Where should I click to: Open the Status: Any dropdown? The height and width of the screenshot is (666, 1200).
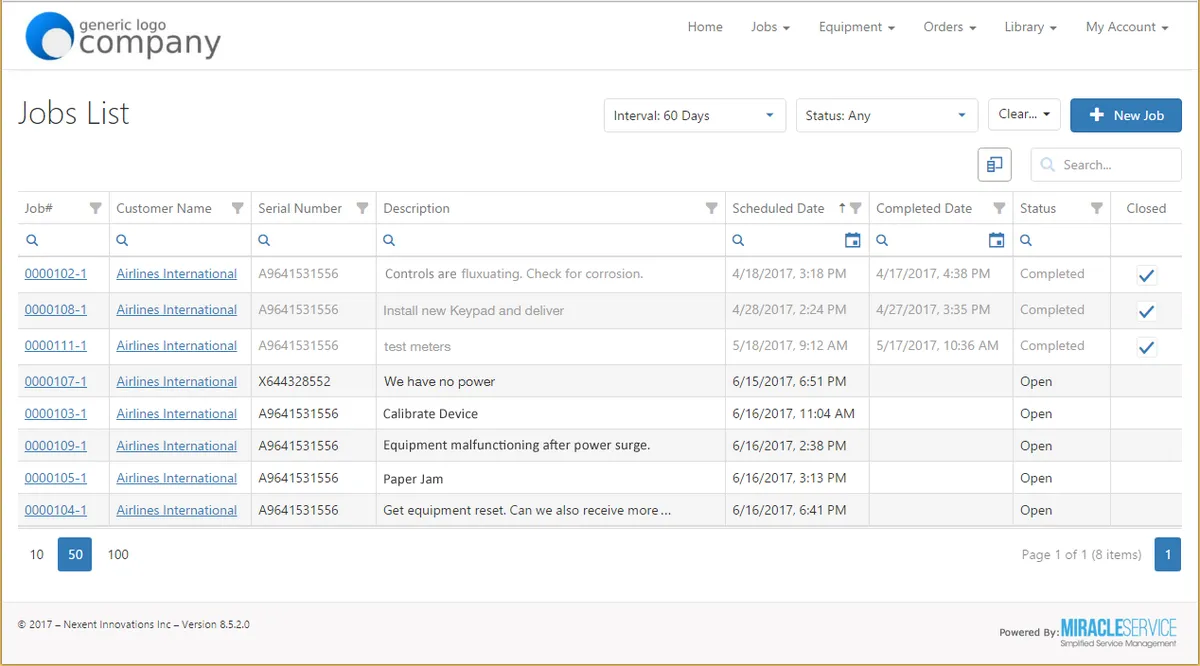click(x=886, y=116)
